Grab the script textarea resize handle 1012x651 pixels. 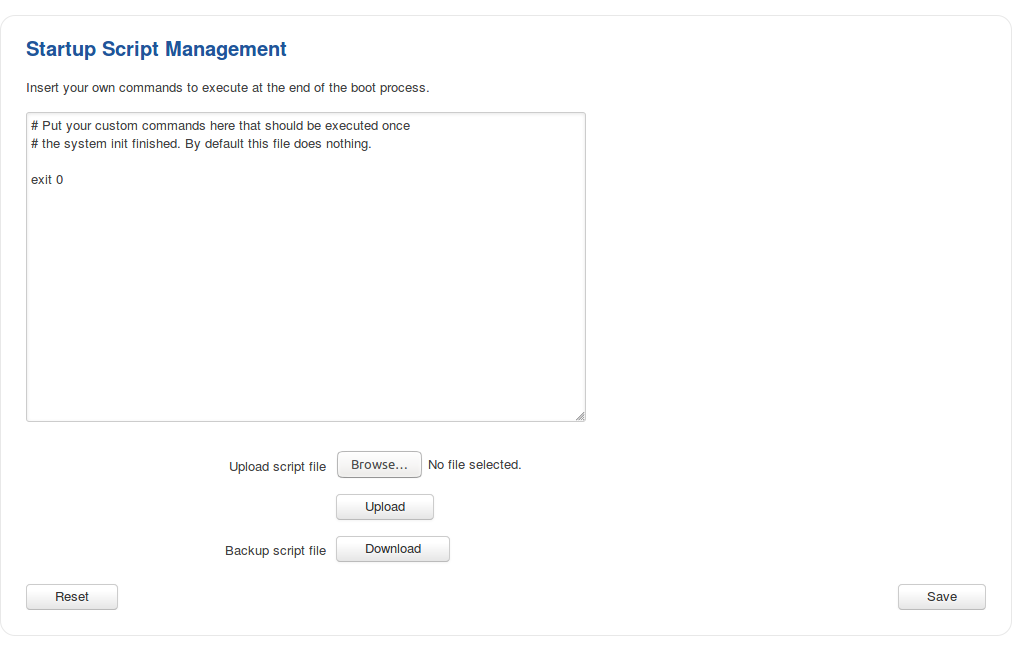(x=579, y=415)
